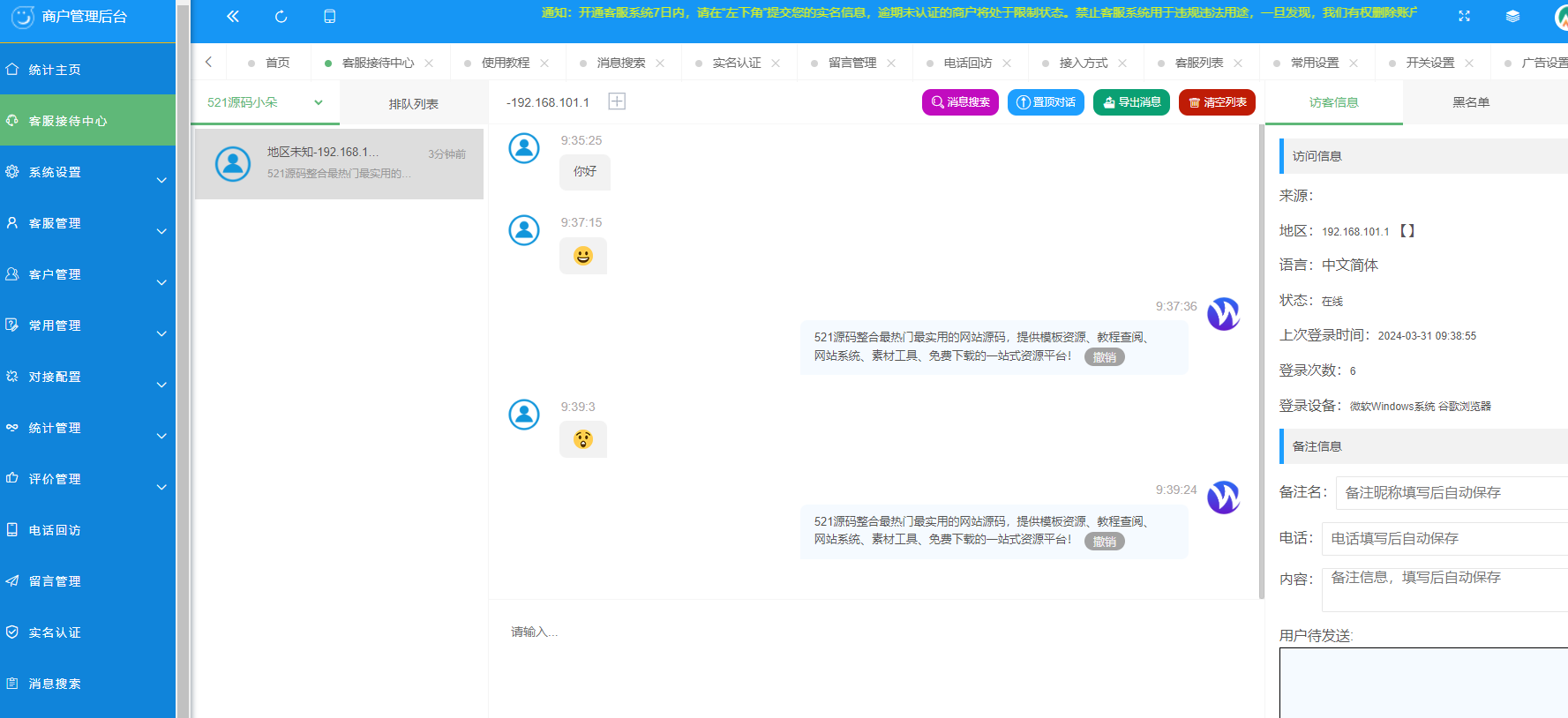This screenshot has height=718, width=1568.
Task: Collapse the sidebar with double-arrow icon
Action: click(233, 16)
